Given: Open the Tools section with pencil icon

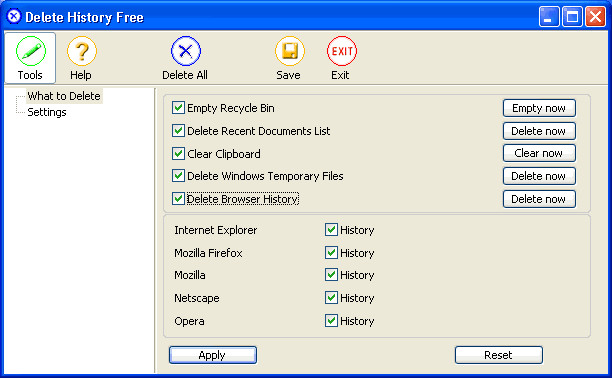Looking at the screenshot, I should click(x=30, y=58).
